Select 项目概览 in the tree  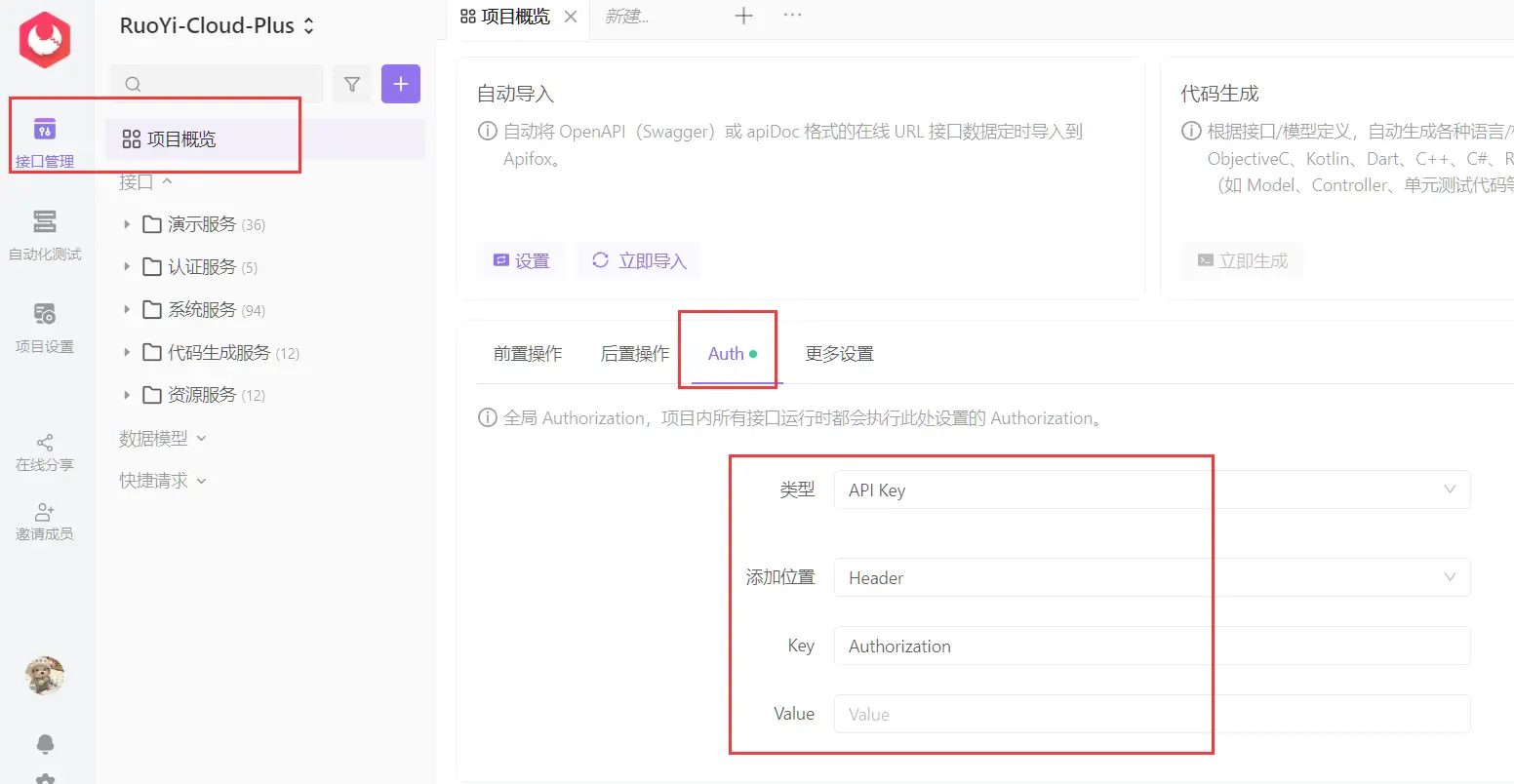pos(265,139)
